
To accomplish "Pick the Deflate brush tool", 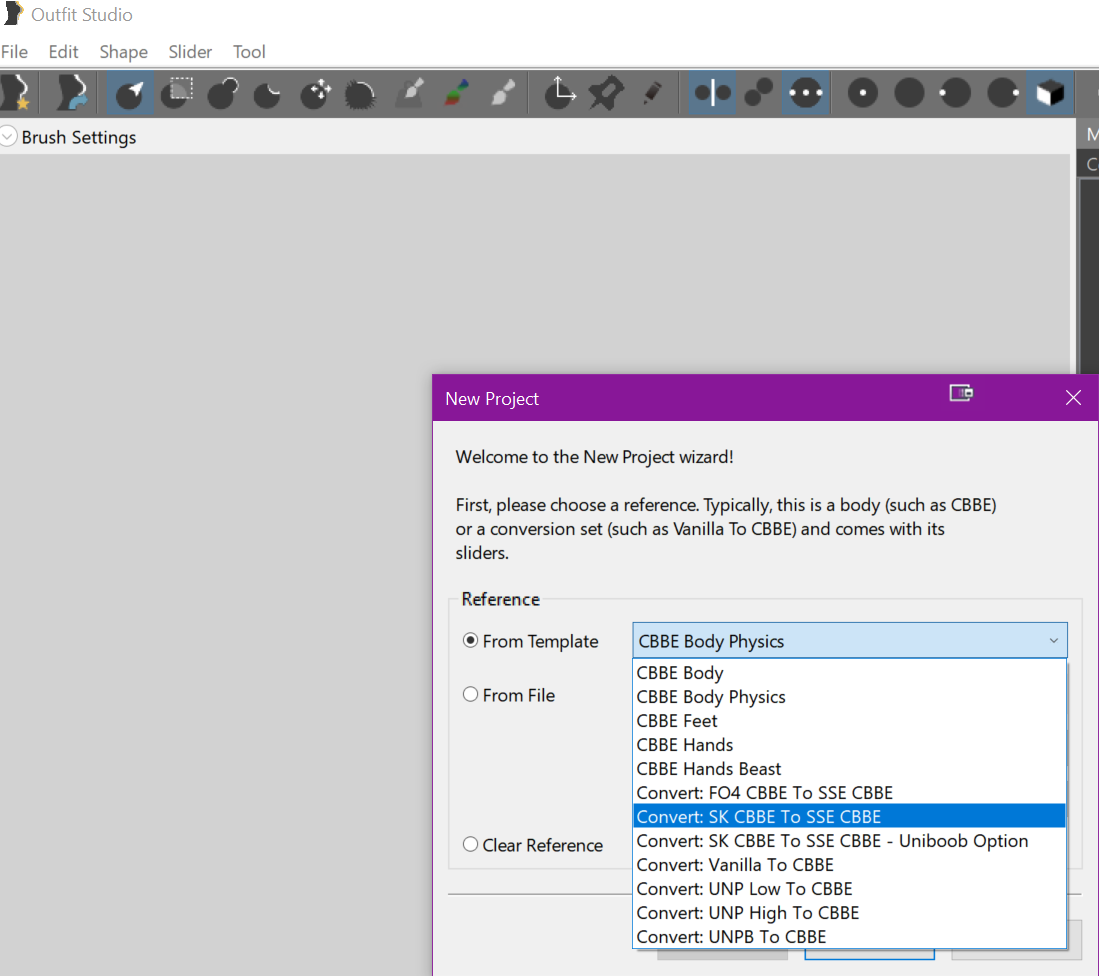I will (268, 93).
